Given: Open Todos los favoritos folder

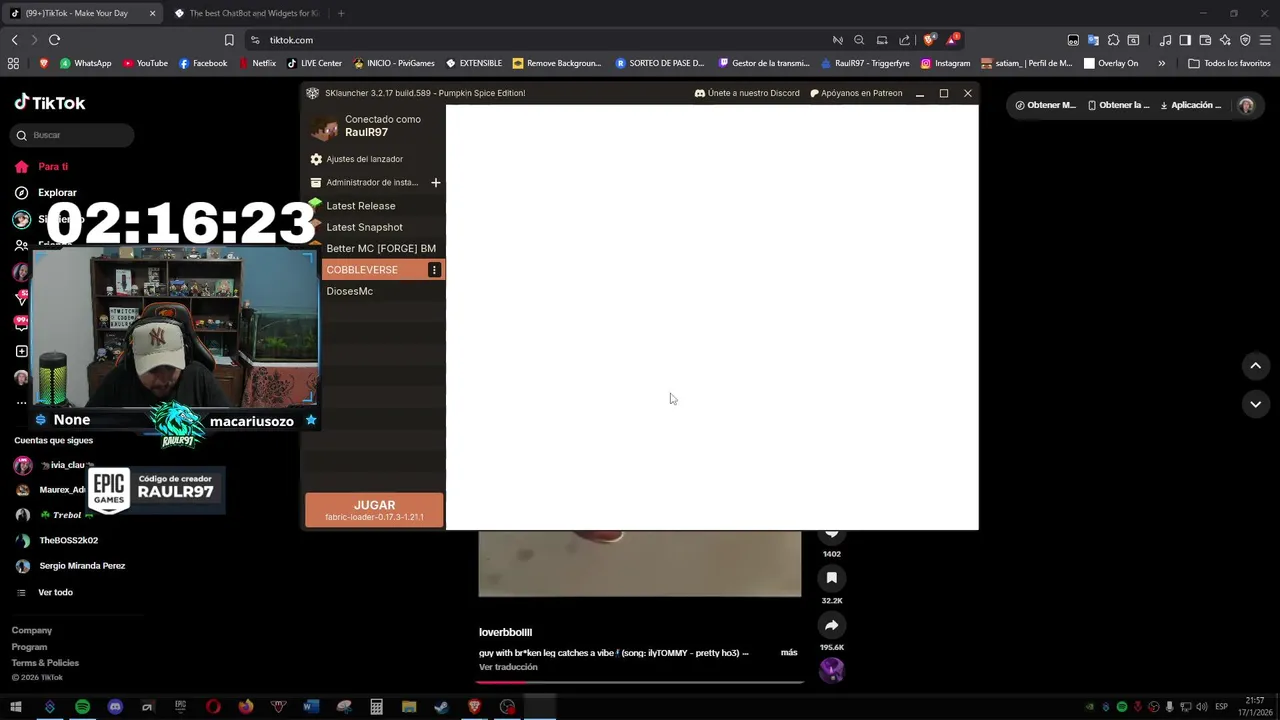Looking at the screenshot, I should pyautogui.click(x=1229, y=63).
